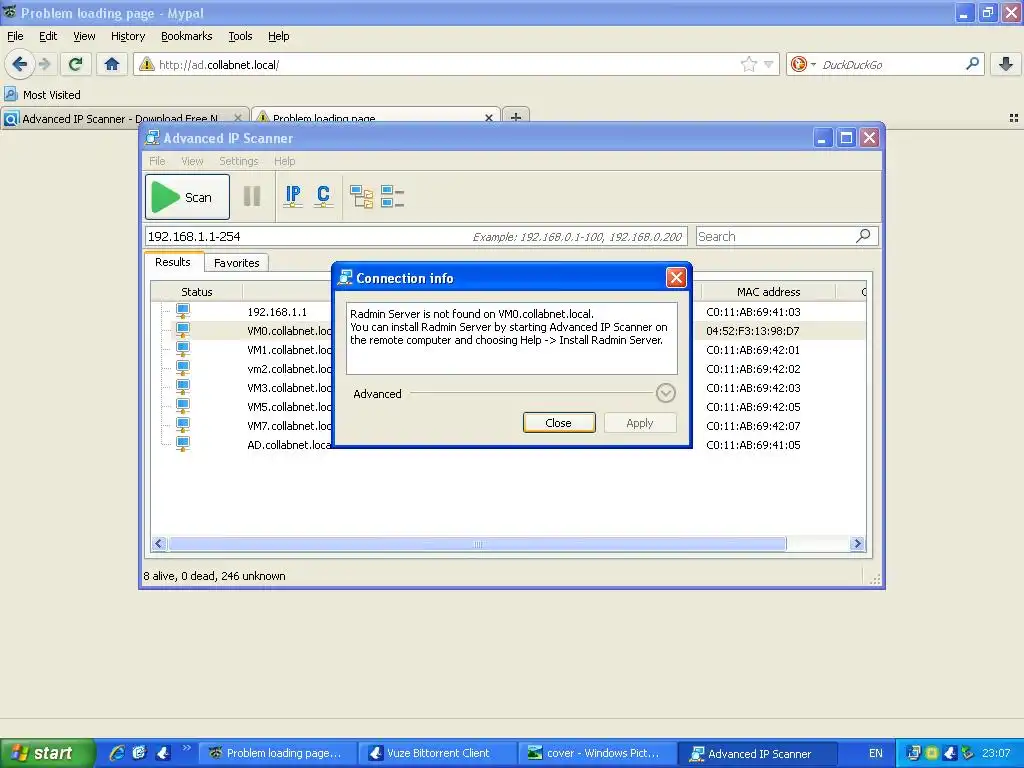The width and height of the screenshot is (1024, 768).
Task: Click the IP range field showing 192.168.1.1-254
Action: pos(416,236)
